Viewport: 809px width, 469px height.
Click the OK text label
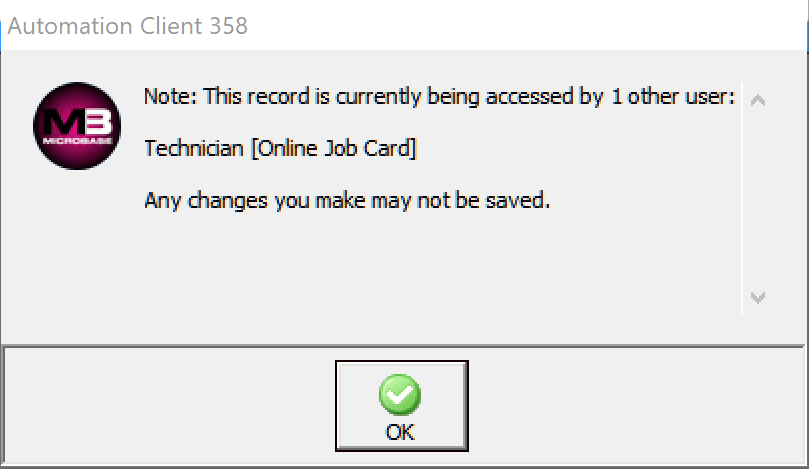[400, 432]
